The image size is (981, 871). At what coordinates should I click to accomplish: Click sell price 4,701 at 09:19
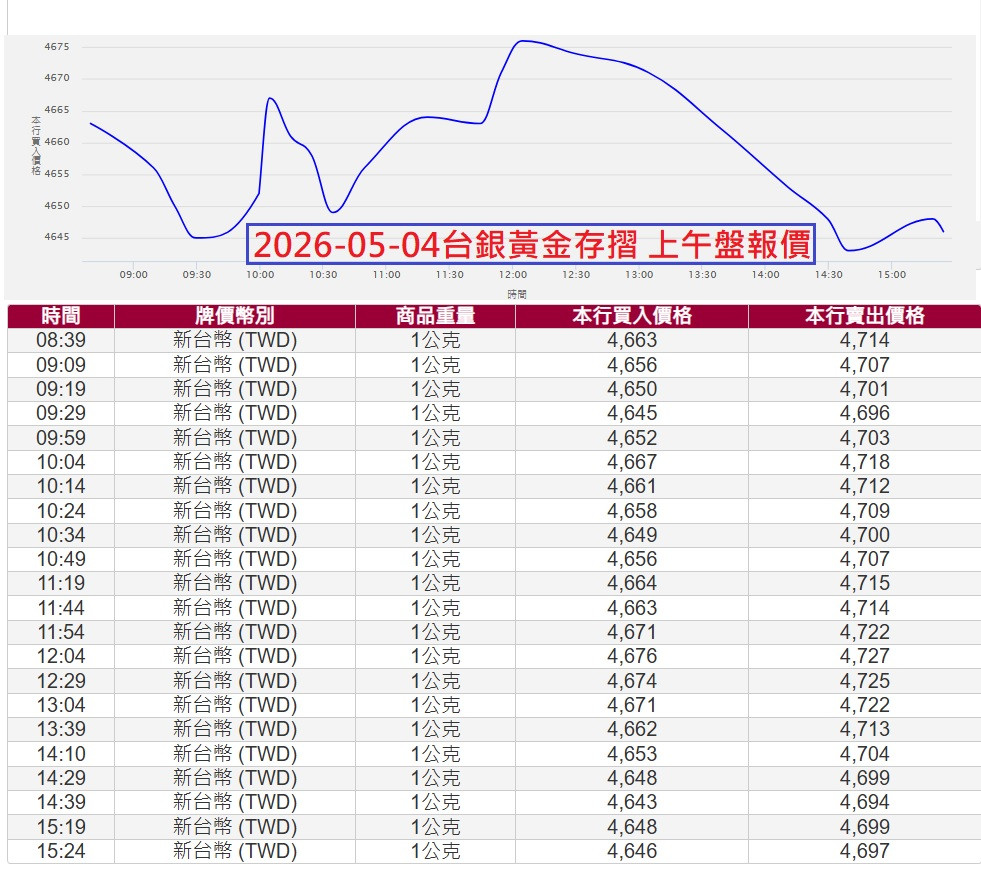point(865,389)
